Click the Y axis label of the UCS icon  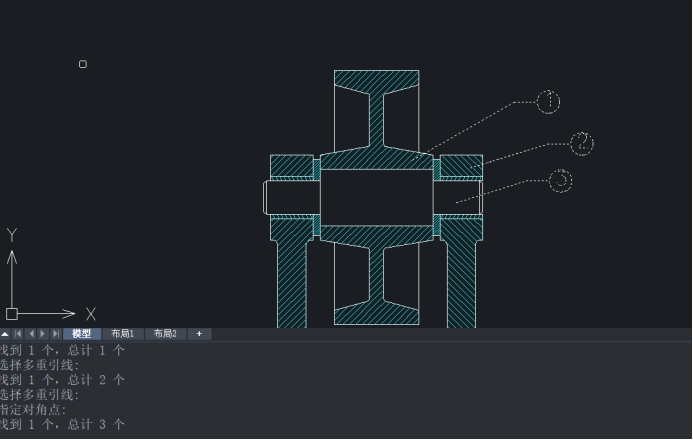click(x=12, y=235)
